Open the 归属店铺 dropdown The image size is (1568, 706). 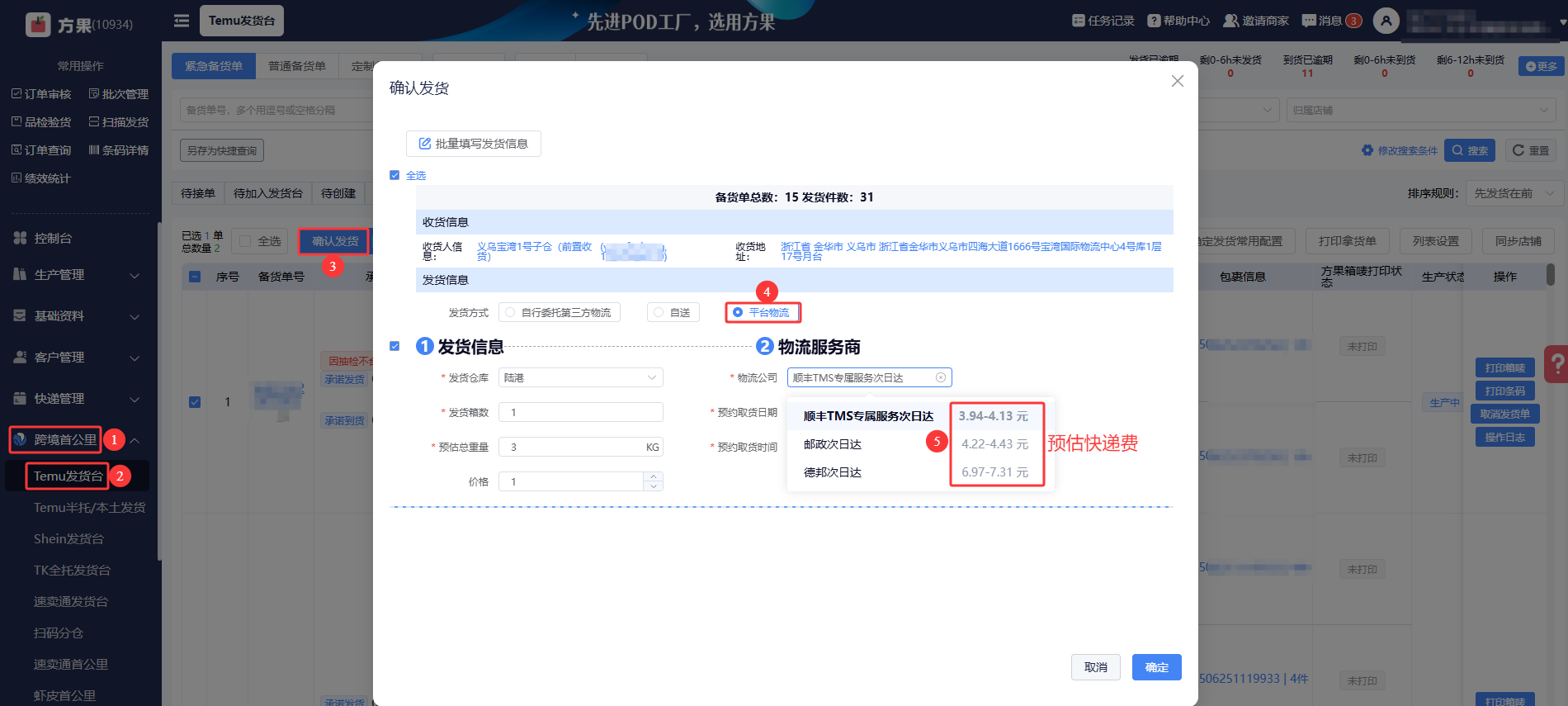click(x=1422, y=110)
